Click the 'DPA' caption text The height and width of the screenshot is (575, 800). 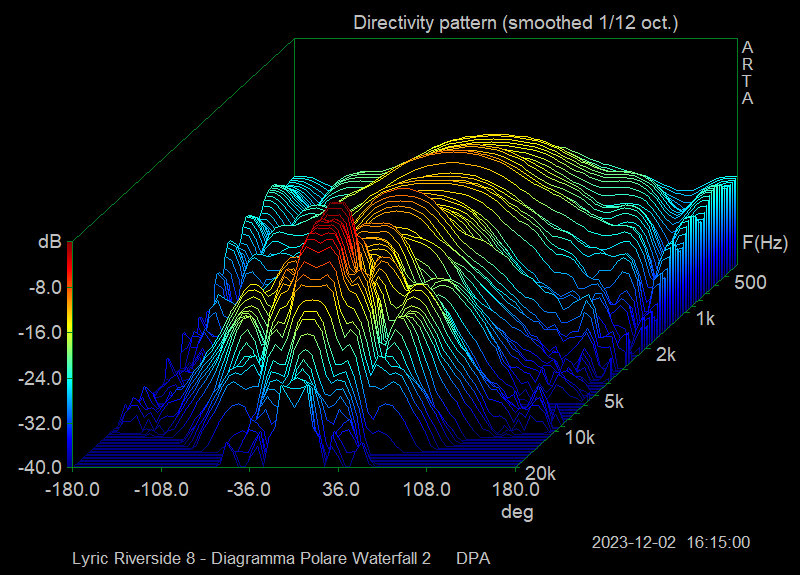473,559
